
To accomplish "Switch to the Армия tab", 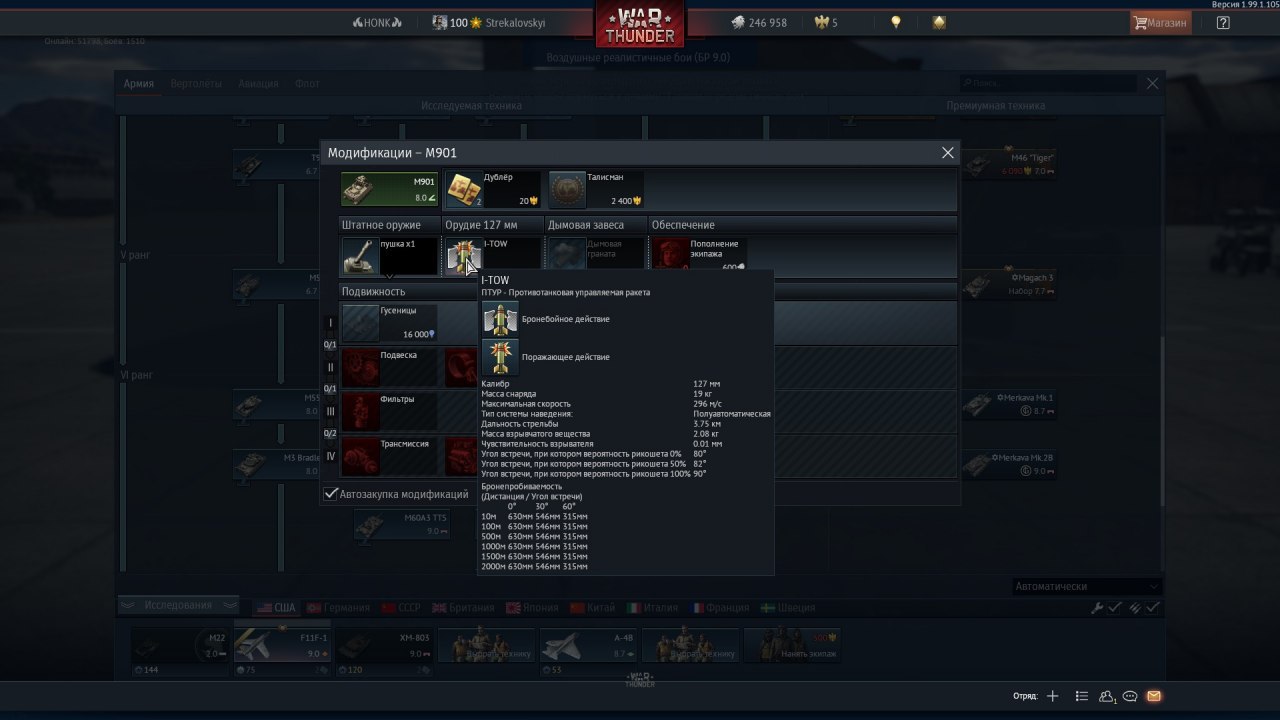I will pos(138,84).
